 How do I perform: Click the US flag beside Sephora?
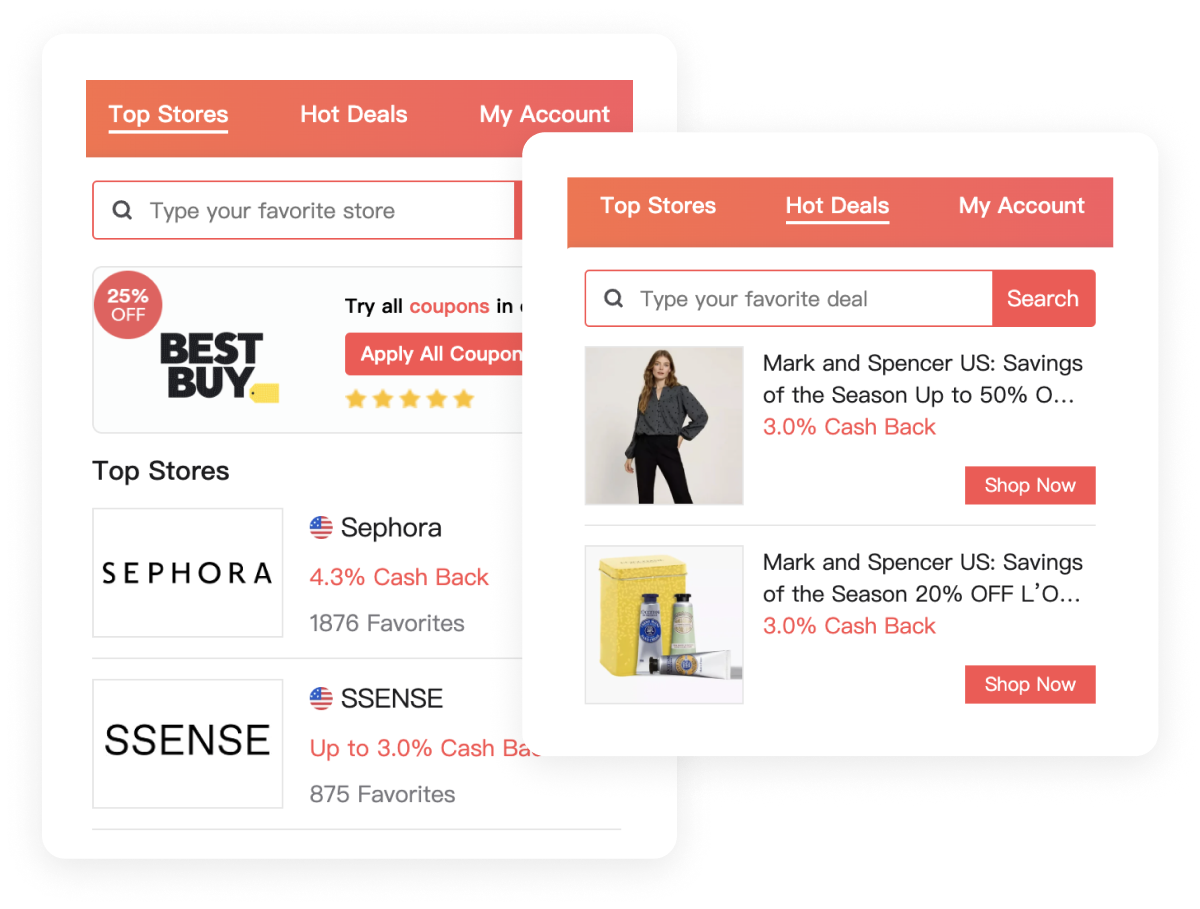point(321,528)
